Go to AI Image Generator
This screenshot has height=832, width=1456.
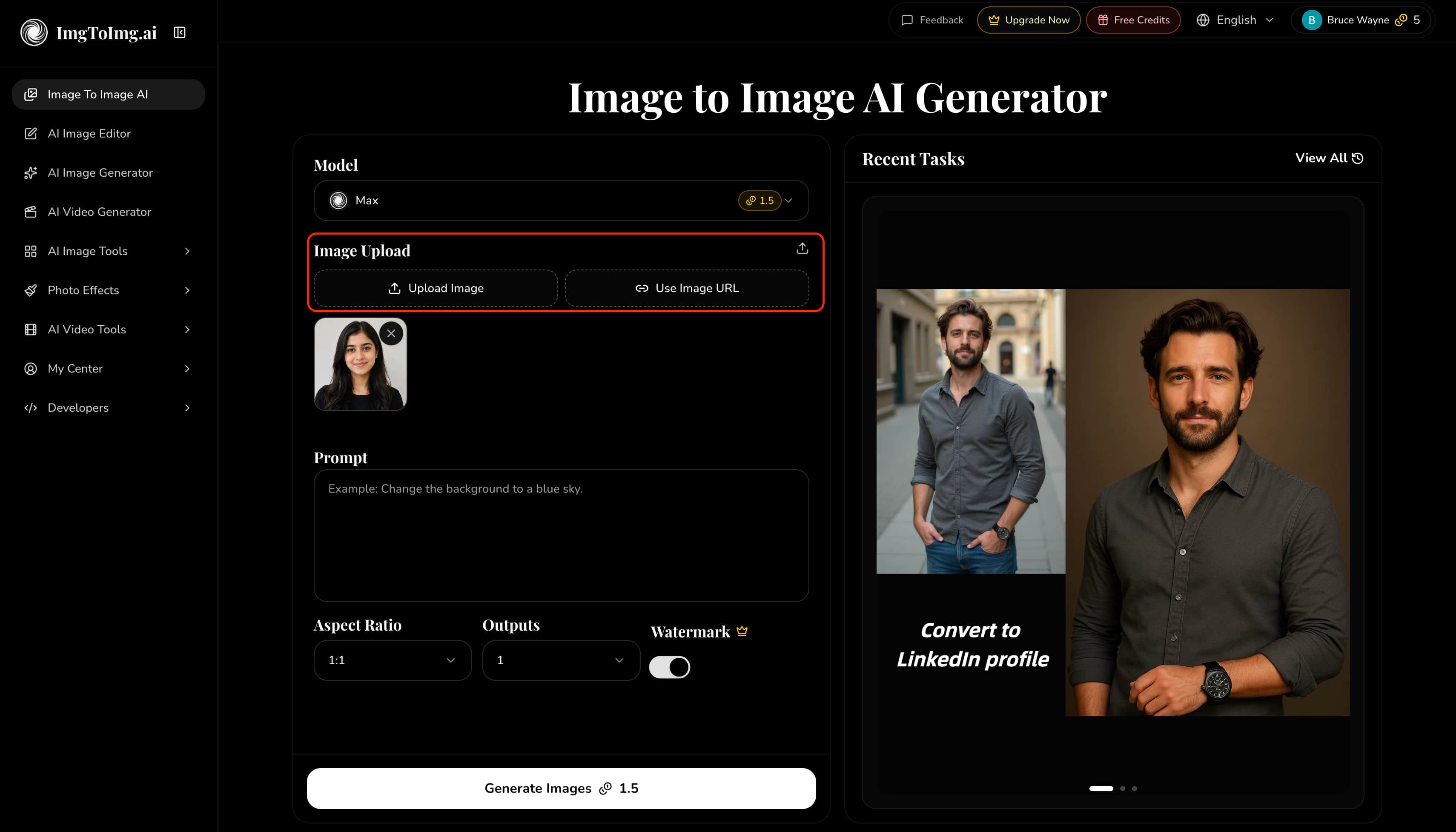coord(109,172)
